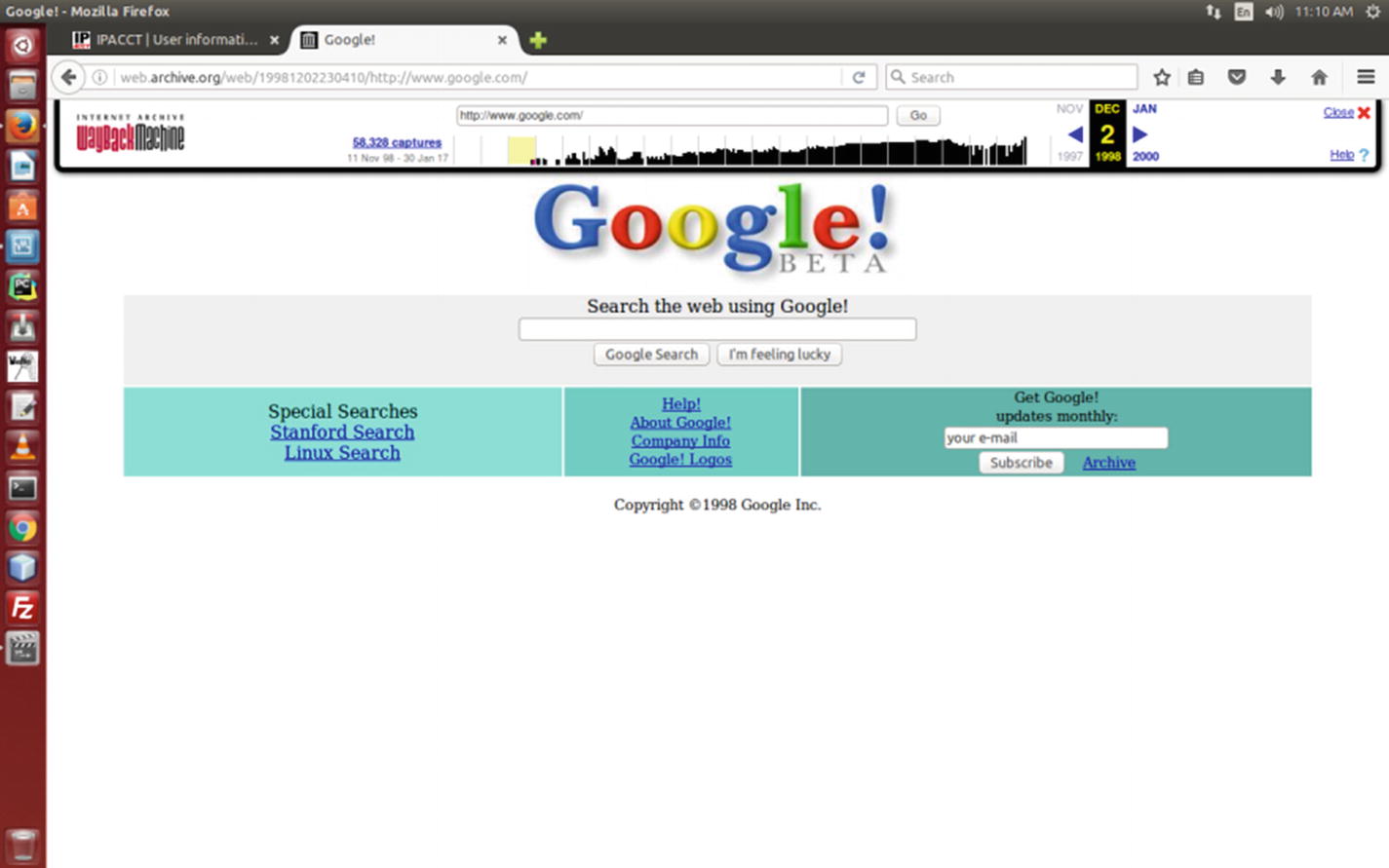Image resolution: width=1389 pixels, height=868 pixels.
Task: Save page to Pocket
Action: point(1237,77)
